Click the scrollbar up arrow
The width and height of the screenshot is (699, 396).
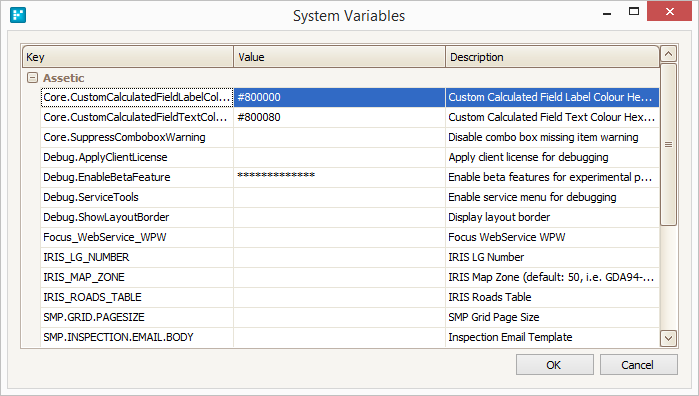668,54
